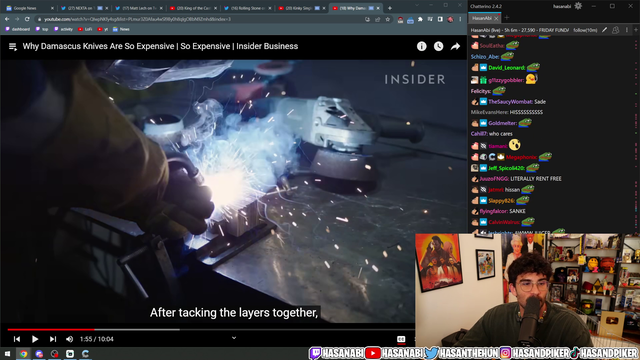Click the share page icon in the address bar
The height and width of the screenshot is (360, 640).
[378, 19]
